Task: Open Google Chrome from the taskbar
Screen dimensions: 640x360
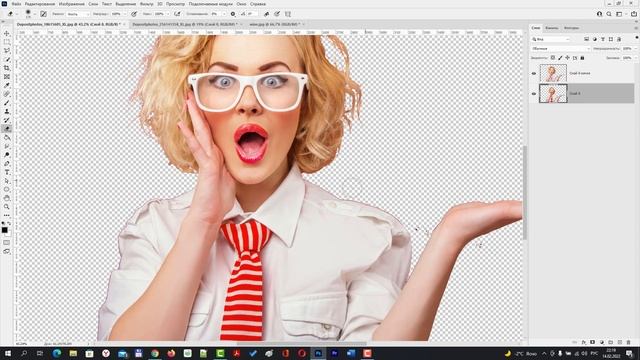Action: tap(155, 353)
